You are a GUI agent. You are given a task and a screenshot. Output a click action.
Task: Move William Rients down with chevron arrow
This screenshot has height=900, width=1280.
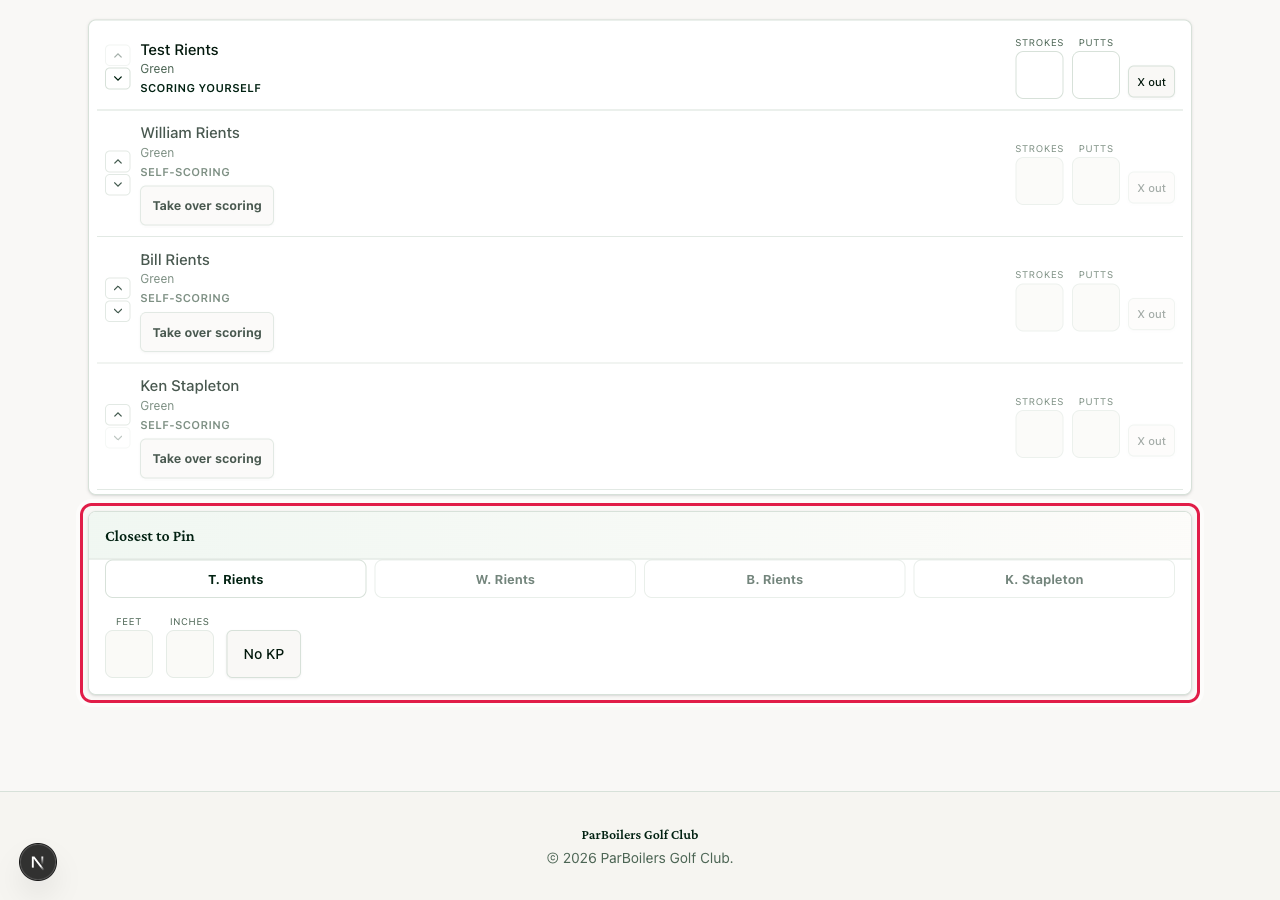tap(118, 184)
